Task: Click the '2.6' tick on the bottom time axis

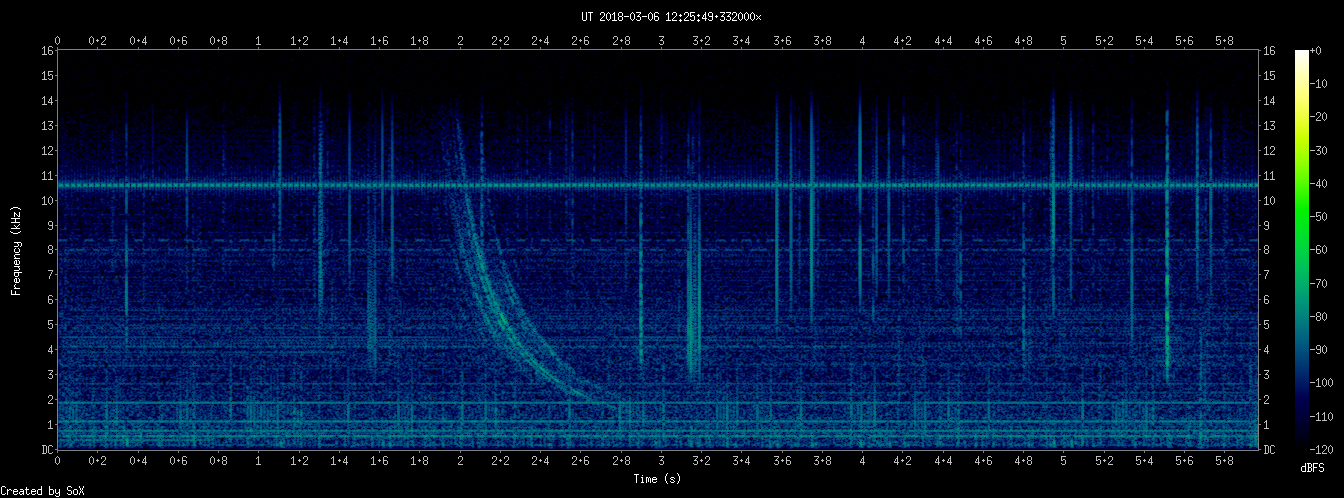Action: tap(581, 462)
